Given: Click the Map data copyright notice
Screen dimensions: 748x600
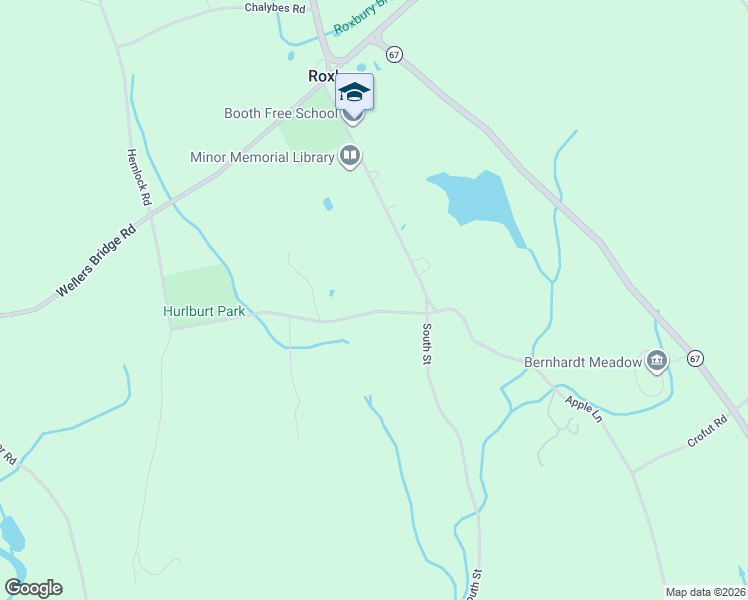Looking at the screenshot, I should [706, 592].
